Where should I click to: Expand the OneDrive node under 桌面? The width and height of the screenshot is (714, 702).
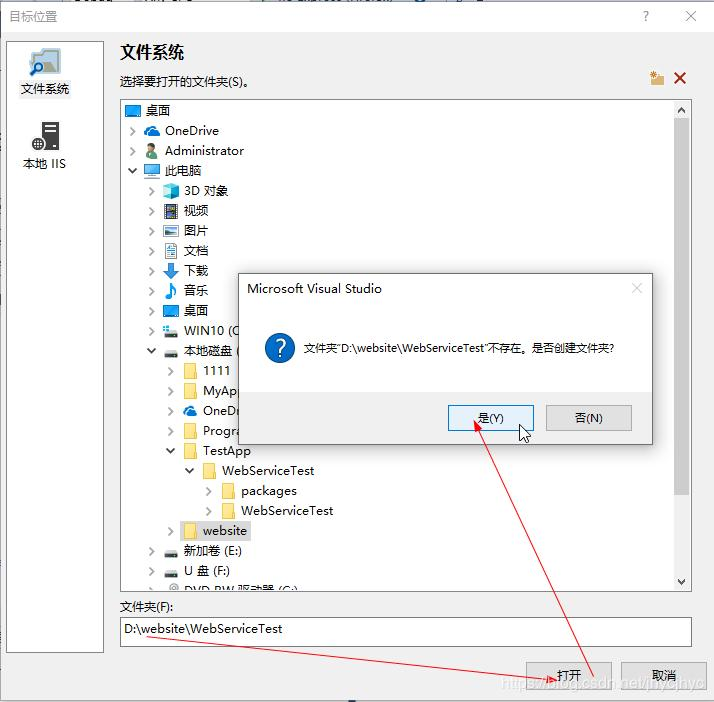pyautogui.click(x=133, y=131)
